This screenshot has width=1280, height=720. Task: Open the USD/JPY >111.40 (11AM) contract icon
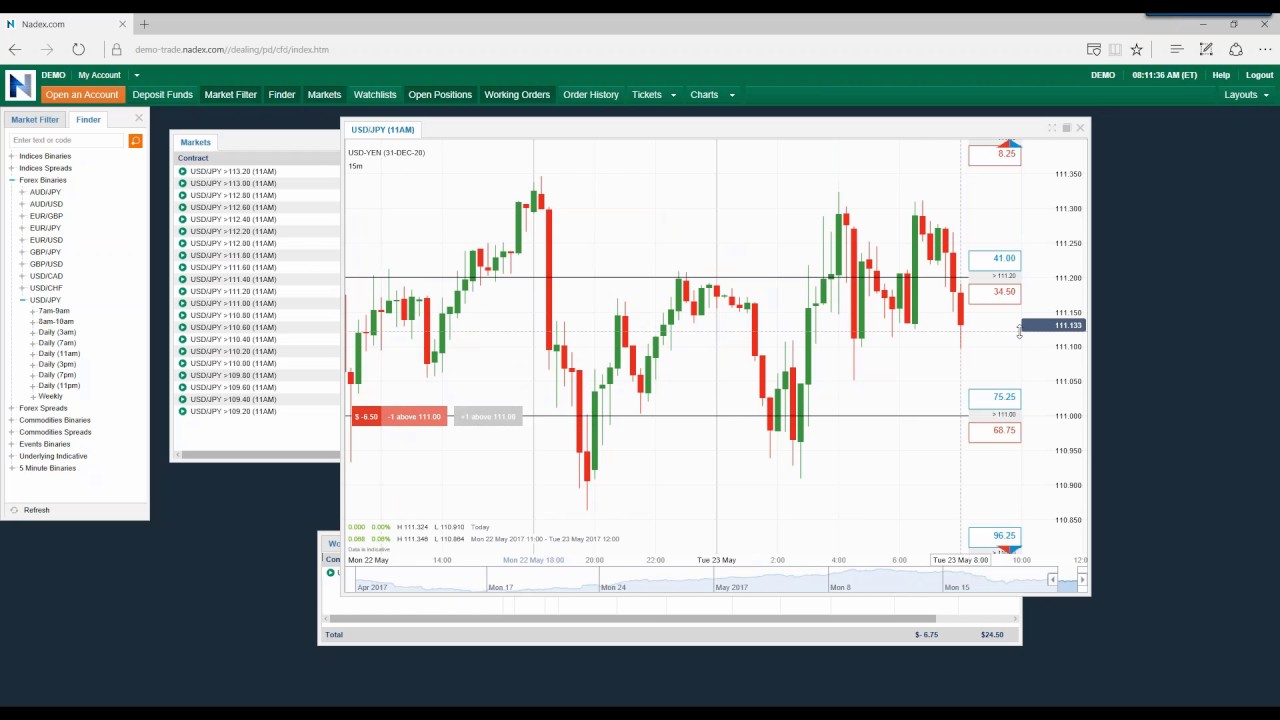tap(183, 279)
